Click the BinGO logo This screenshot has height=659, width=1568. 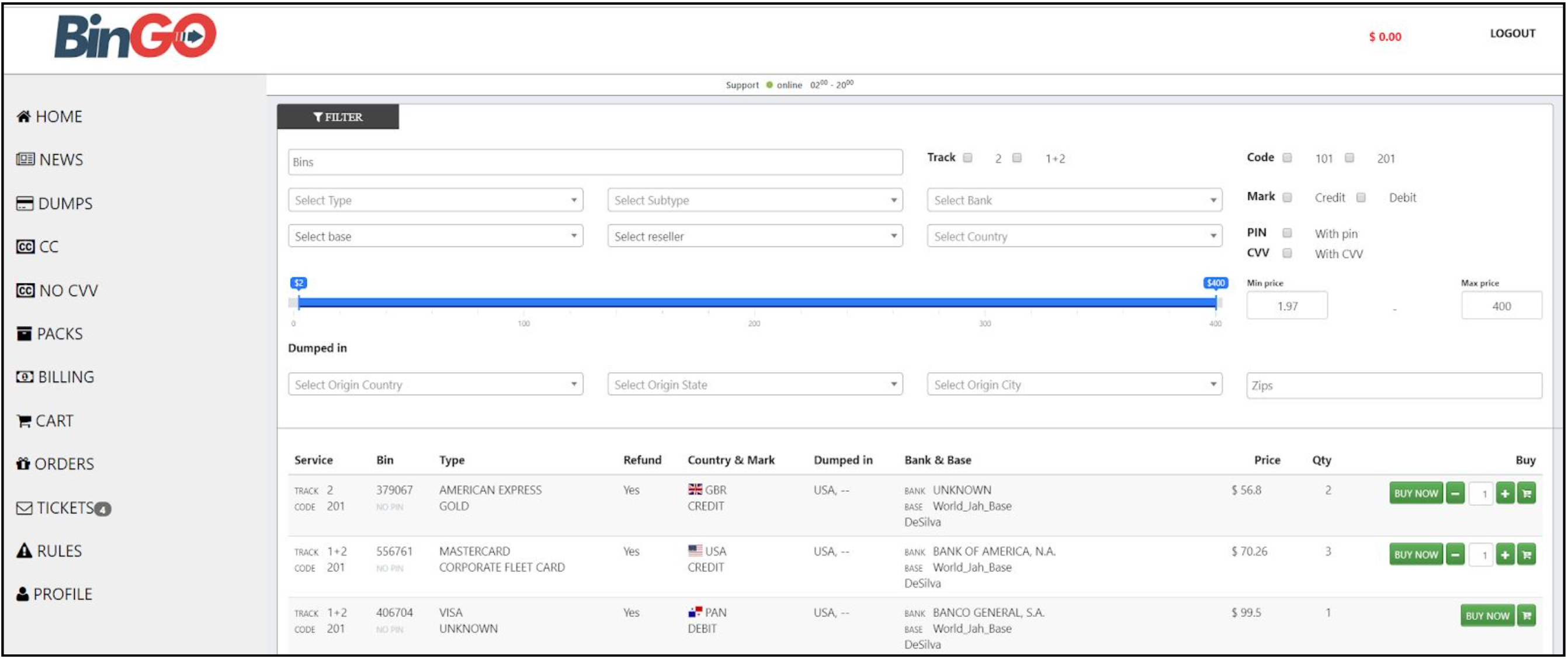pos(135,36)
